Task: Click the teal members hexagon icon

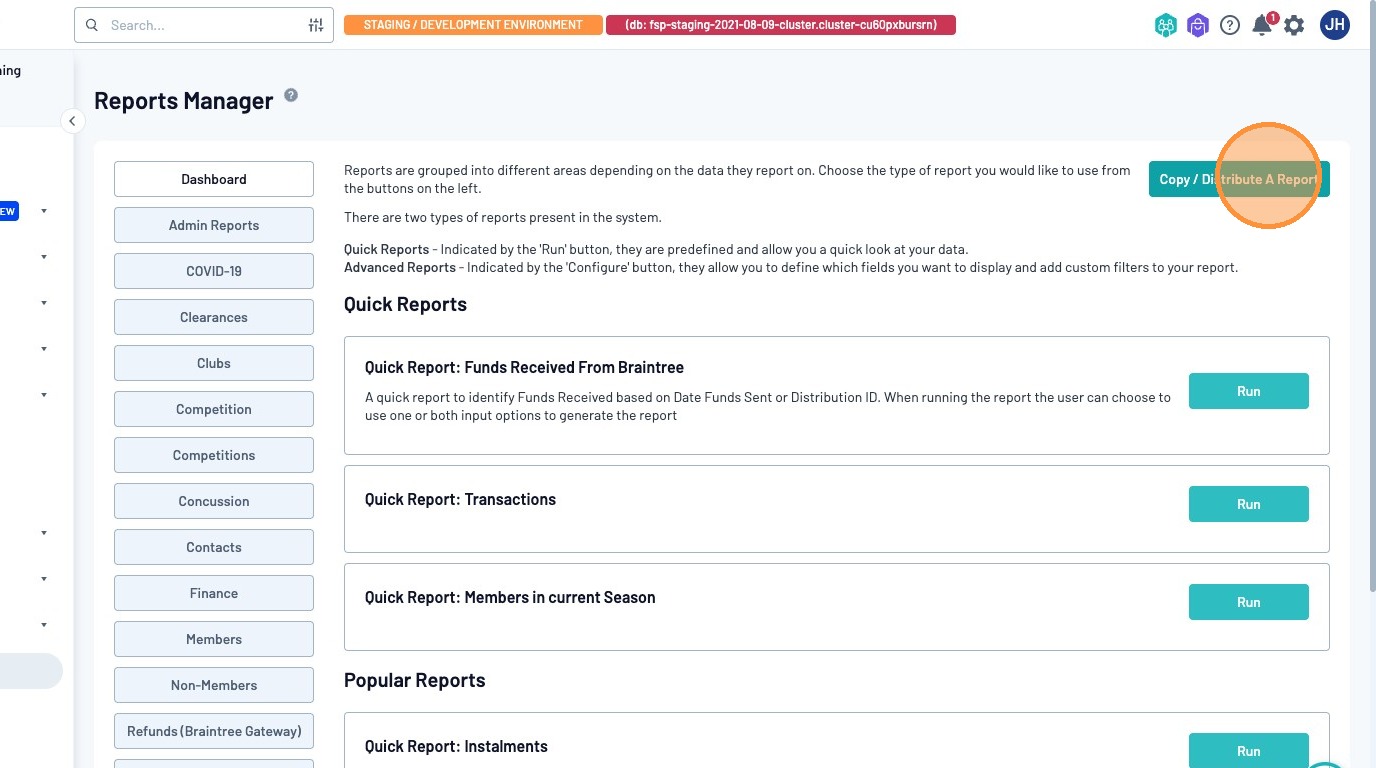Action: point(1165,26)
